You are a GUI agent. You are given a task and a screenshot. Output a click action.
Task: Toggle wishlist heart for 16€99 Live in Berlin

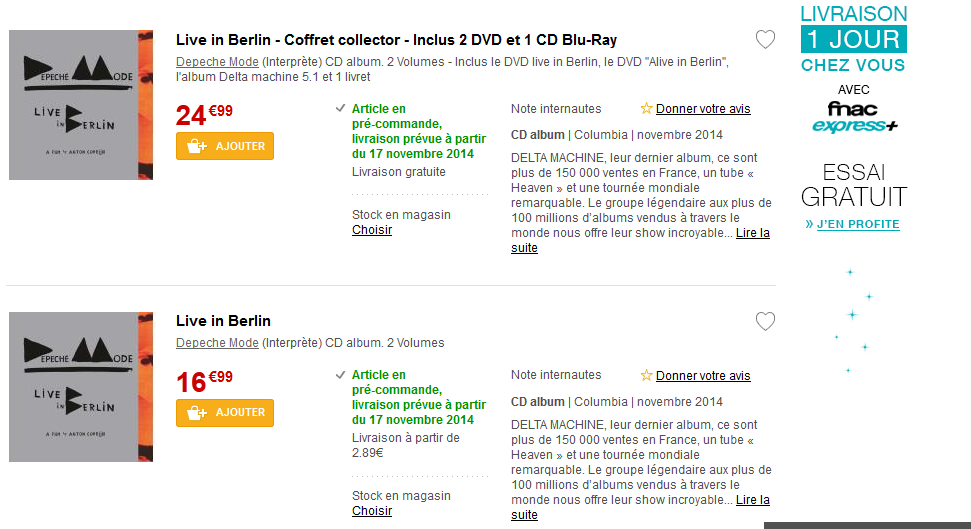click(765, 322)
